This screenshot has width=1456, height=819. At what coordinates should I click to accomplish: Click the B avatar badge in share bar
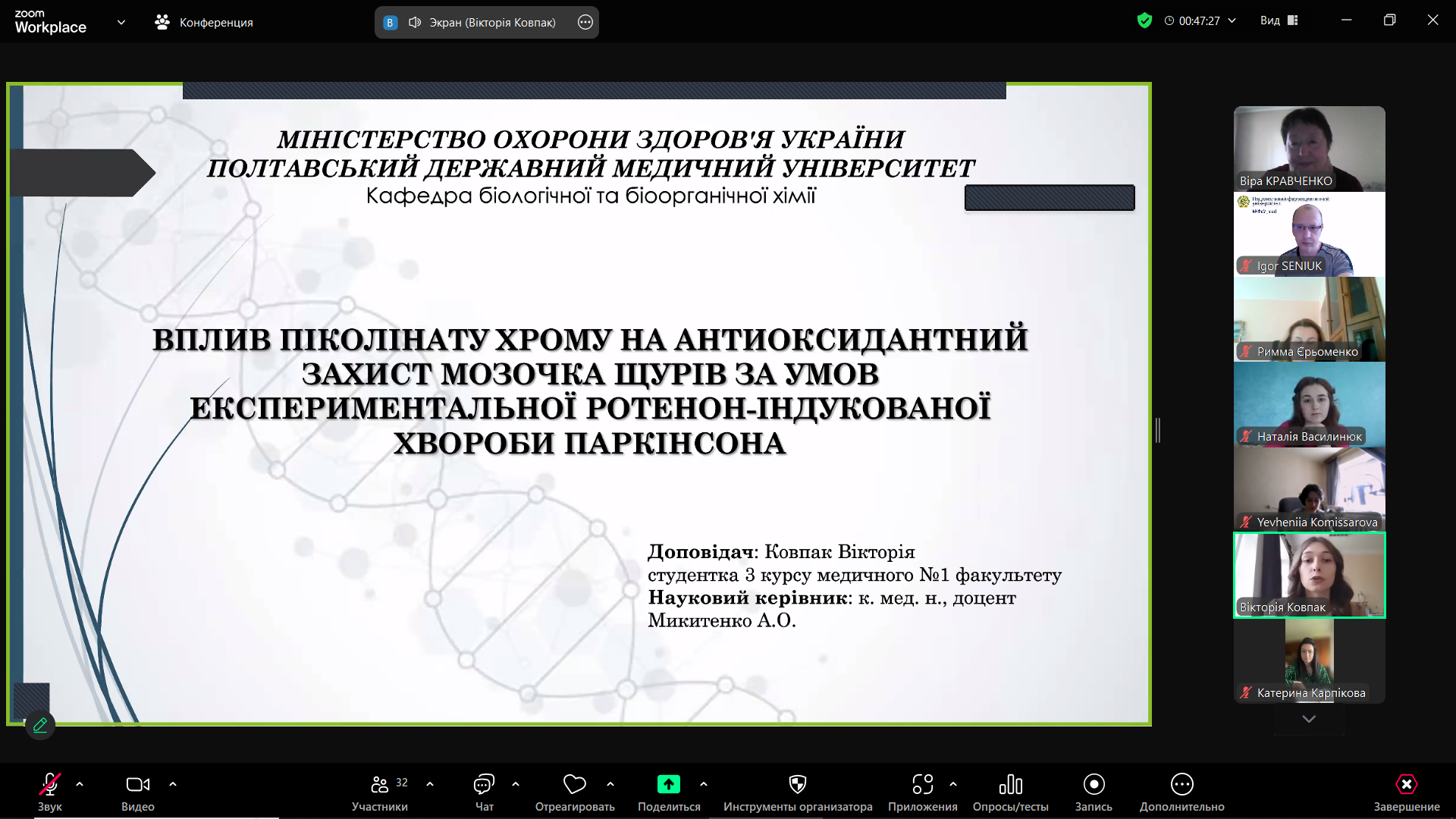pos(390,23)
